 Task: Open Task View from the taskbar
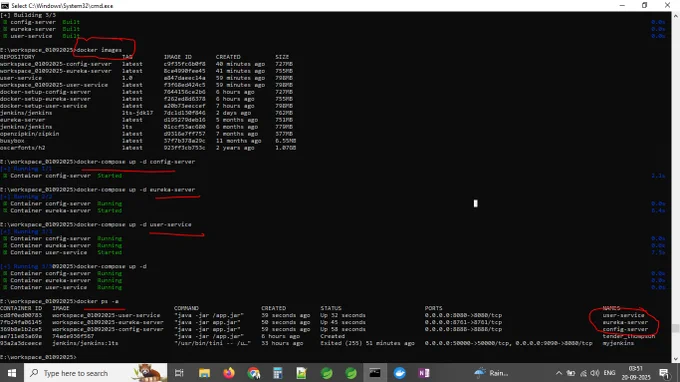click(x=179, y=373)
